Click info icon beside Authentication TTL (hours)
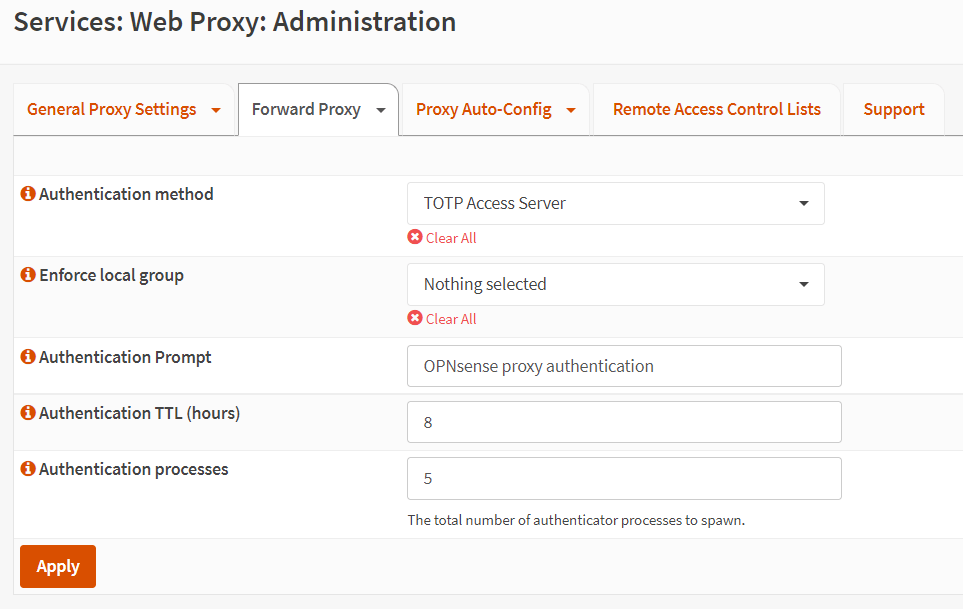The width and height of the screenshot is (963, 609). tap(28, 413)
